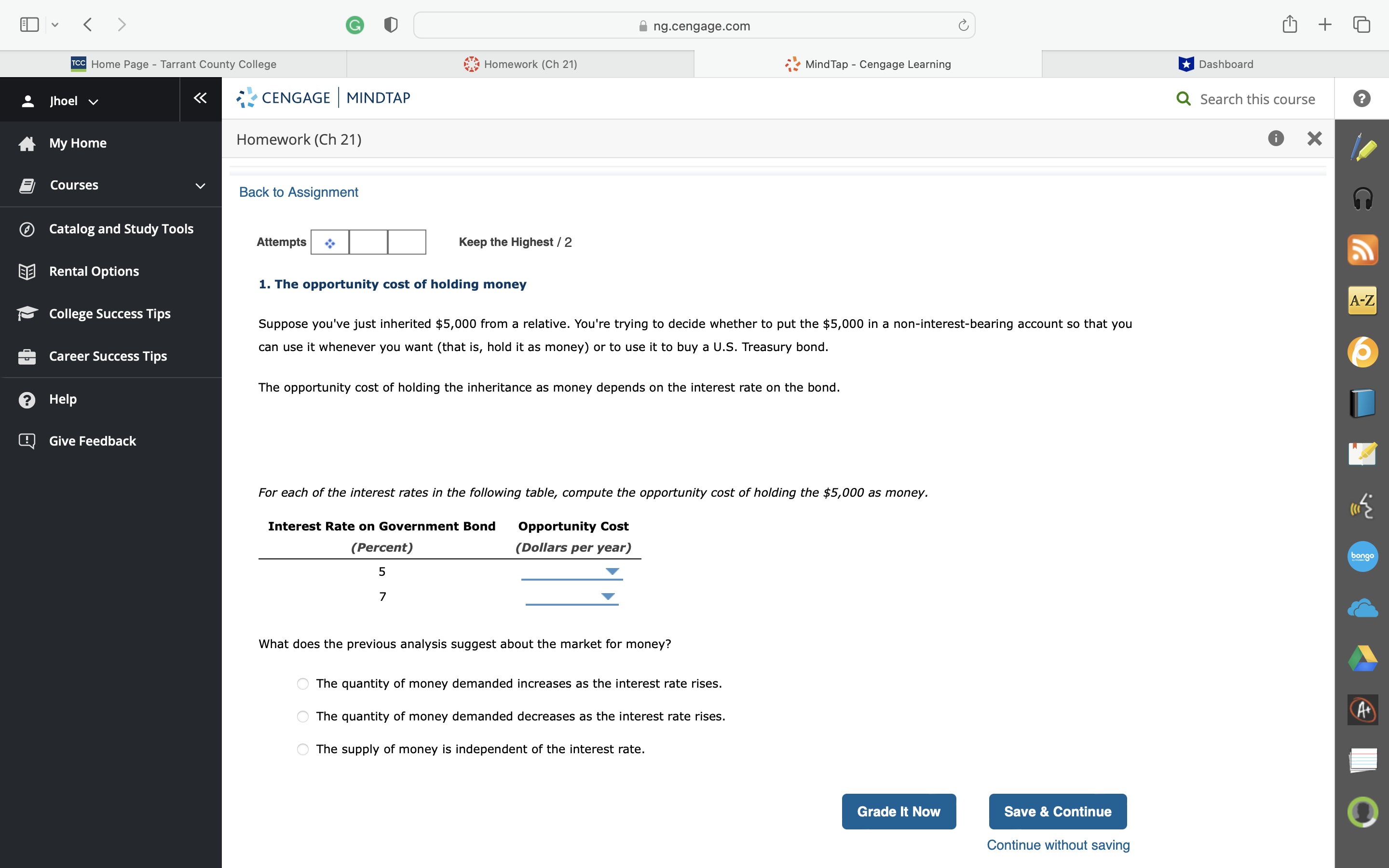
Task: Open the Dashboard browser tab
Action: [x=1216, y=64]
